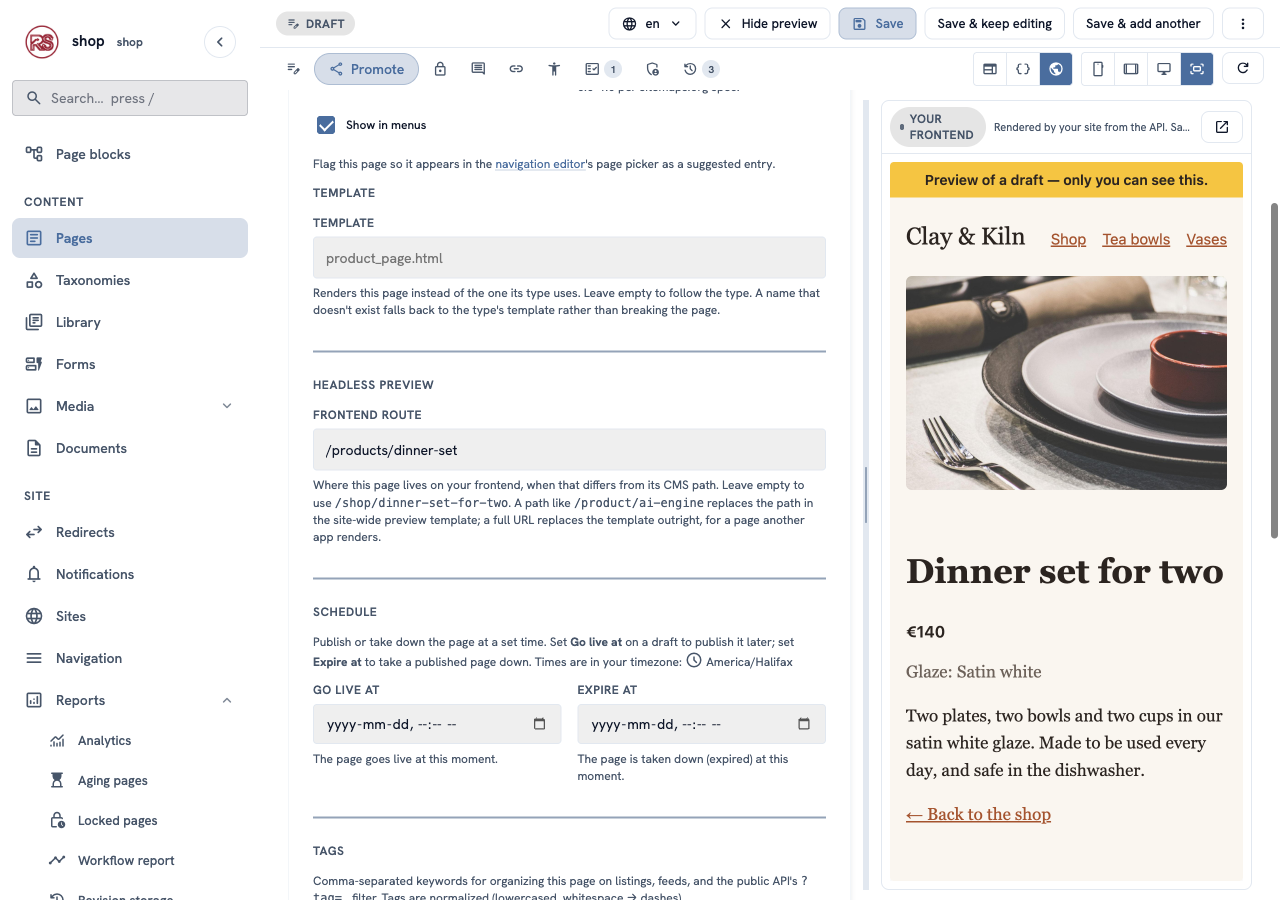Open revision history icon with badge 3
This screenshot has width=1280, height=900.
(x=700, y=69)
